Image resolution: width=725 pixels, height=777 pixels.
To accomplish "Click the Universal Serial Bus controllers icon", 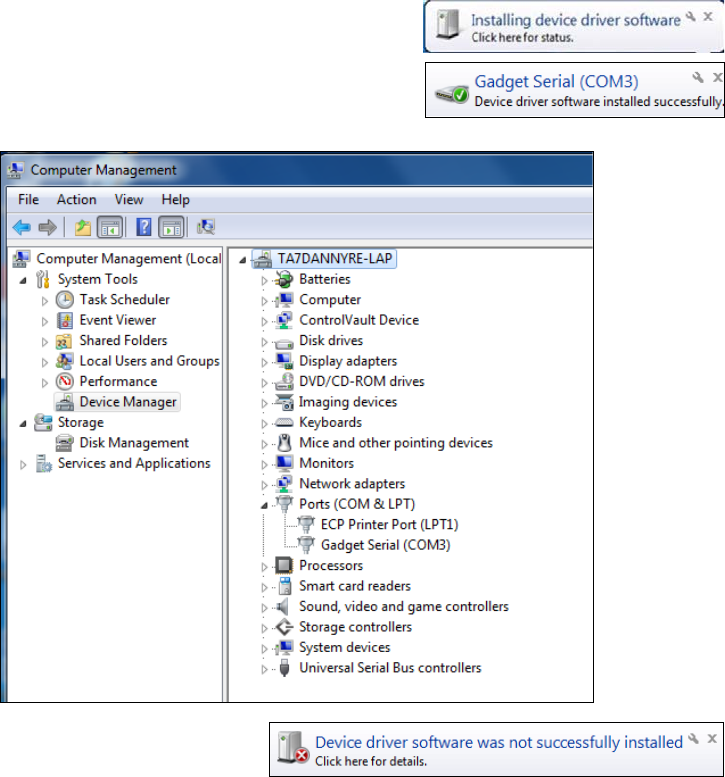I will 284,668.
